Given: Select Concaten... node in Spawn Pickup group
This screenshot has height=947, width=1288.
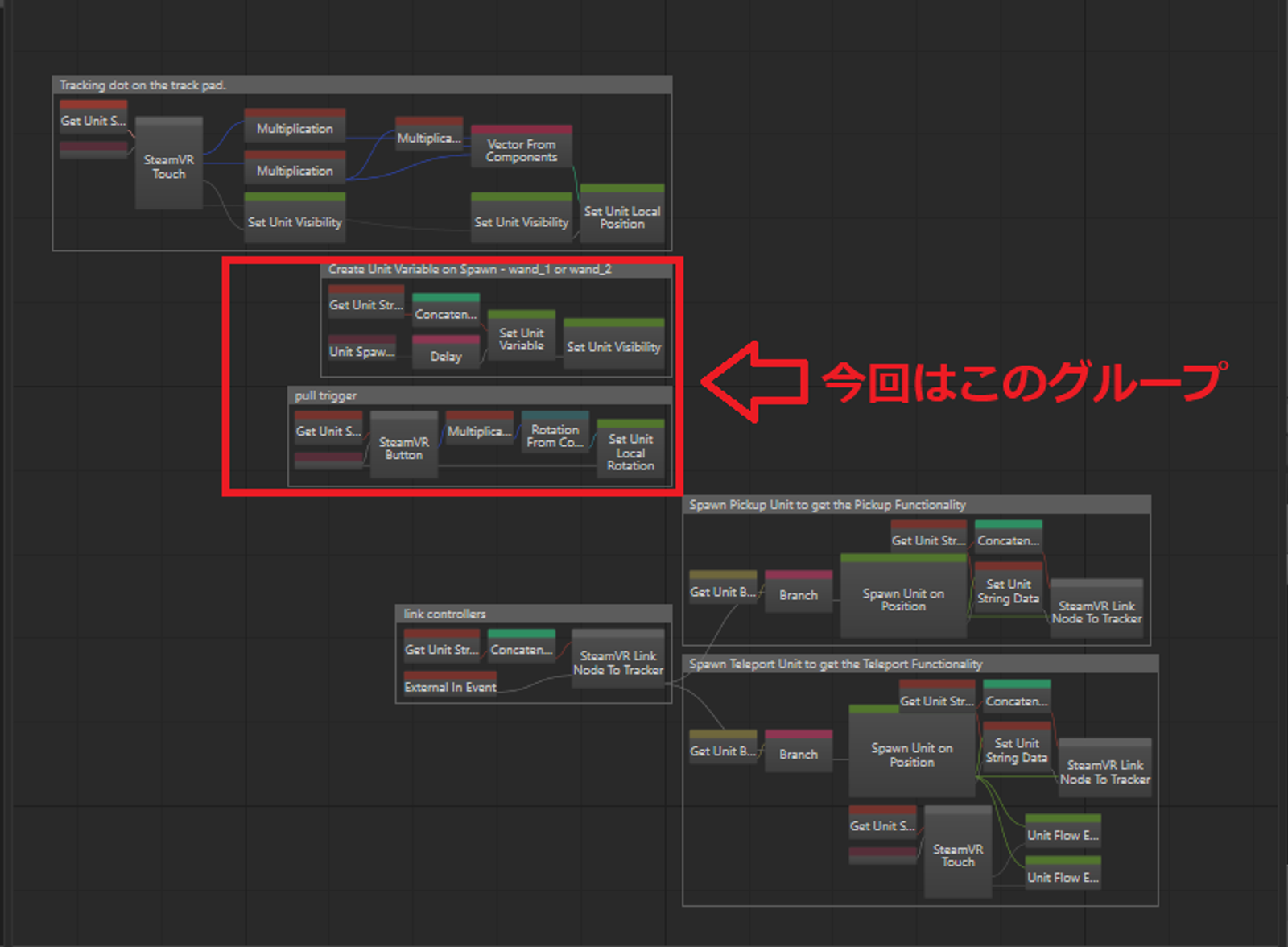Looking at the screenshot, I should click(1009, 536).
